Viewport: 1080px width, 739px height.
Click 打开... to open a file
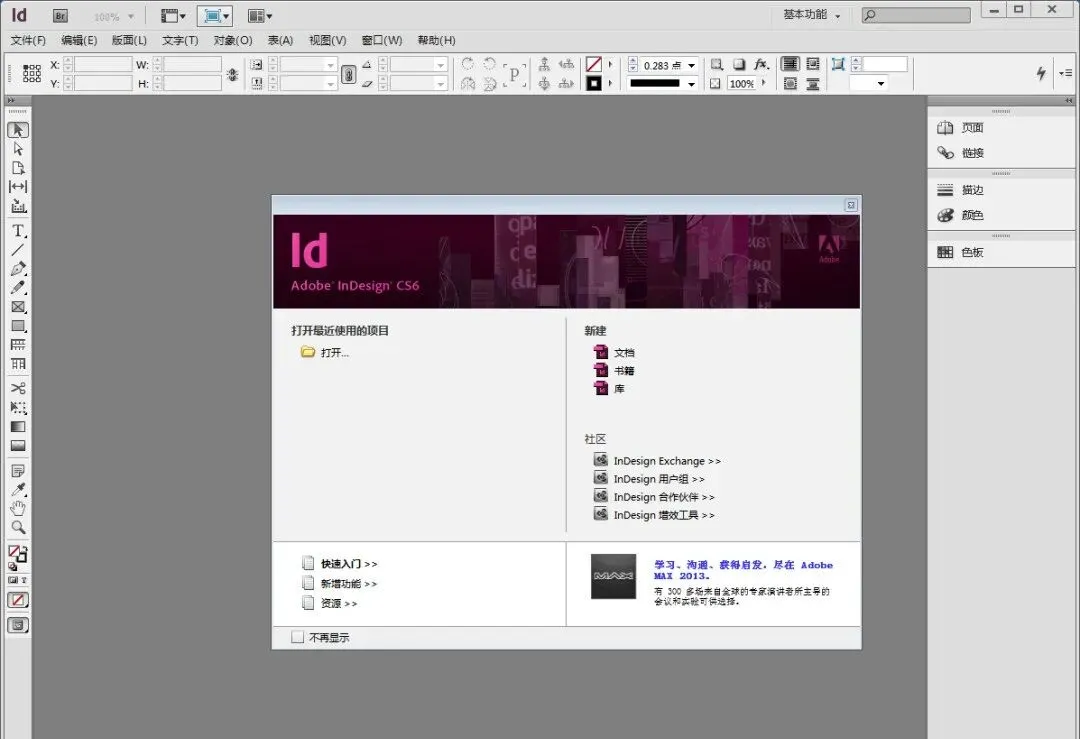pos(326,353)
